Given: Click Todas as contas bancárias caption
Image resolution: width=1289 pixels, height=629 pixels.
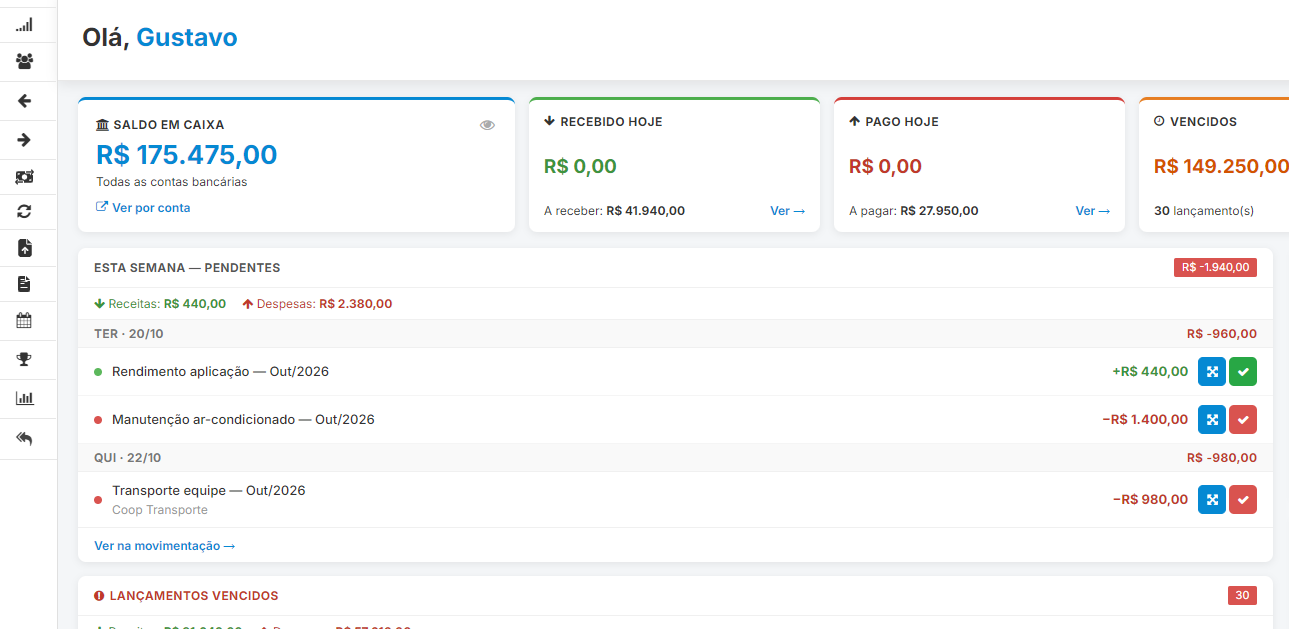Looking at the screenshot, I should point(172,182).
